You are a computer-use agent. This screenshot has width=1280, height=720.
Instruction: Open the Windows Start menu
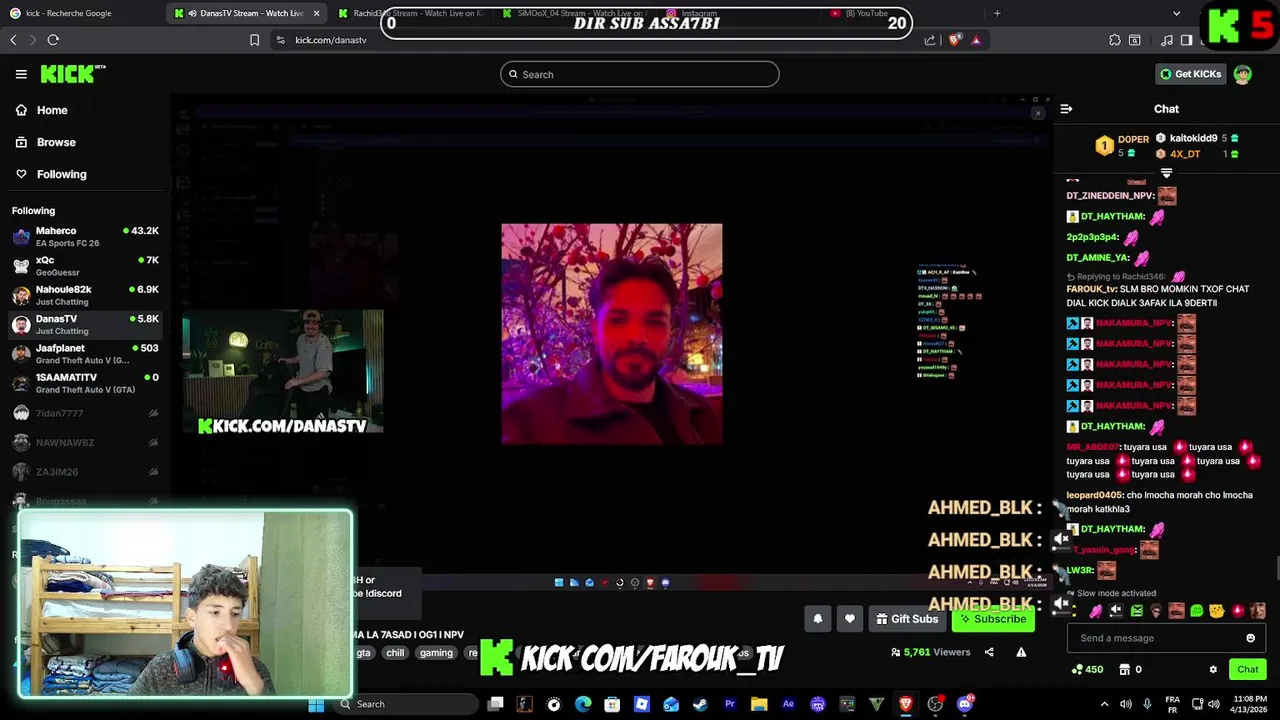pyautogui.click(x=316, y=704)
